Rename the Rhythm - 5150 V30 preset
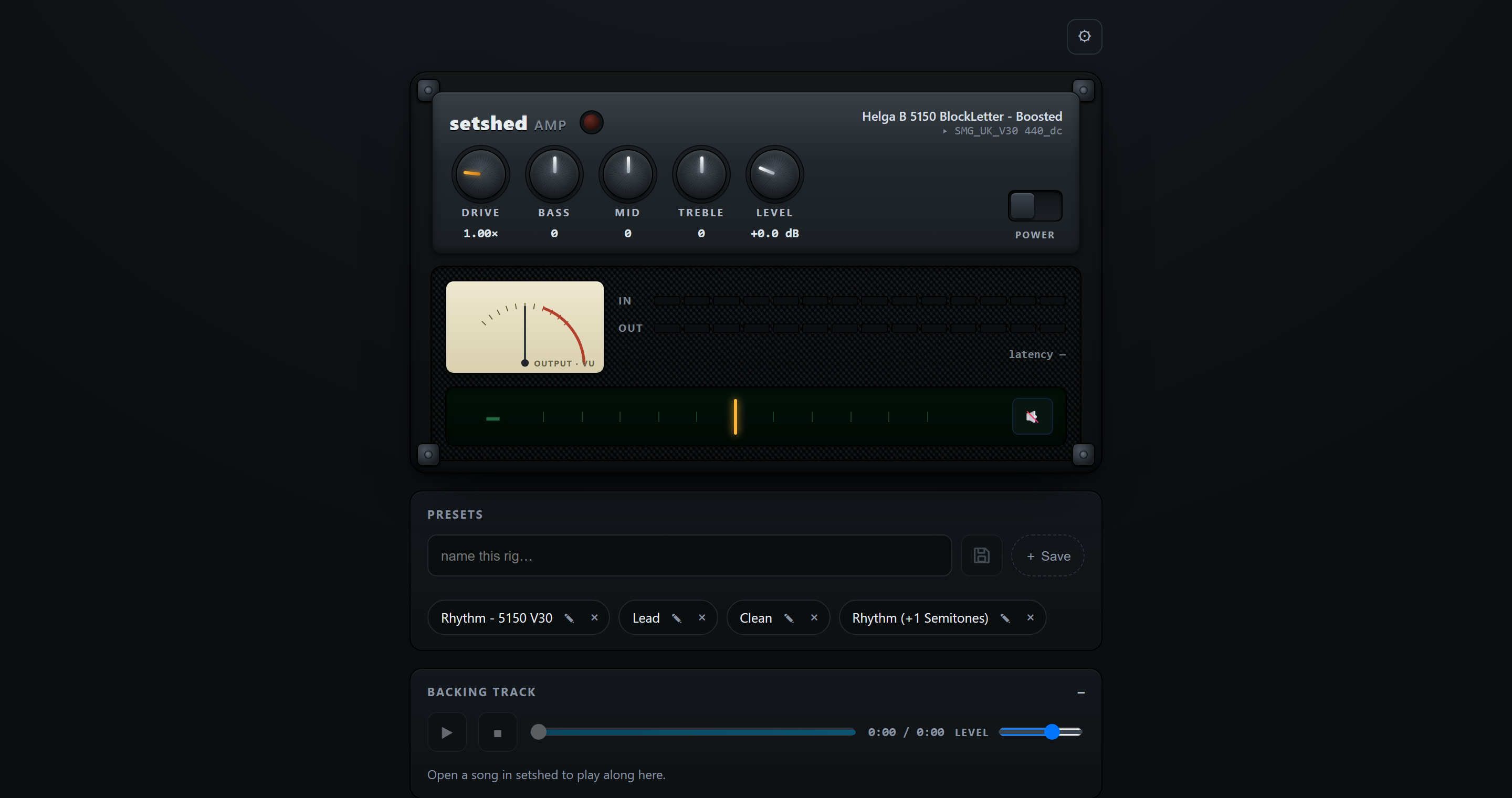The height and width of the screenshot is (798, 1512). 569,618
